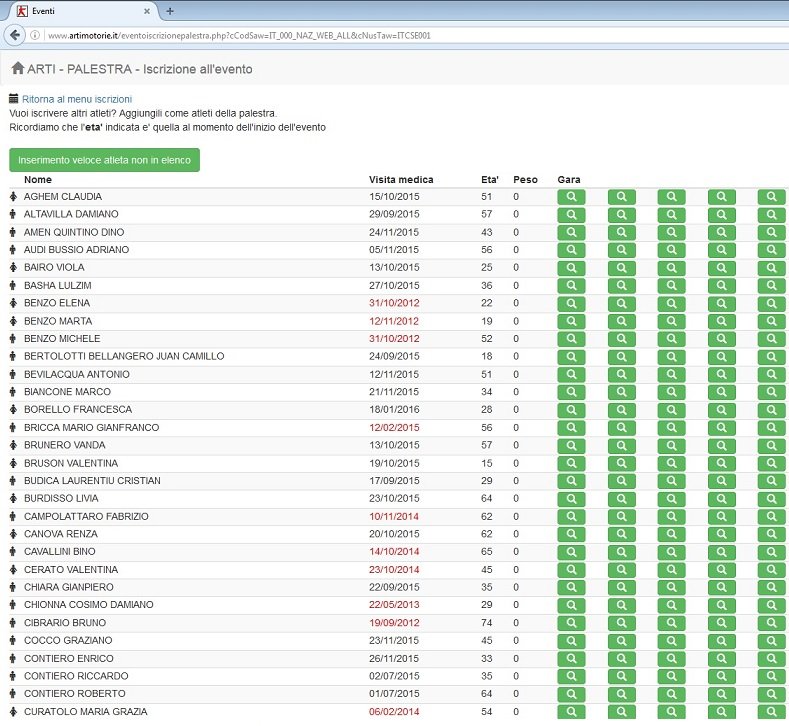789x726 pixels.
Task: Click the home icon beside ARTI - PALESTRA
Action: coord(17,69)
